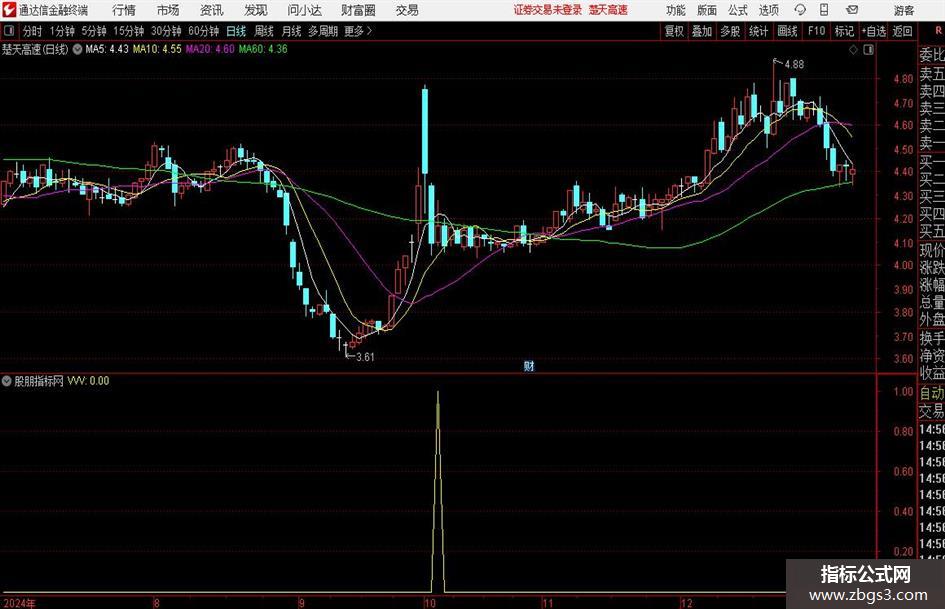The height and width of the screenshot is (609, 945).
Task: Open the mobile phone icon in title bar
Action: coord(824,10)
